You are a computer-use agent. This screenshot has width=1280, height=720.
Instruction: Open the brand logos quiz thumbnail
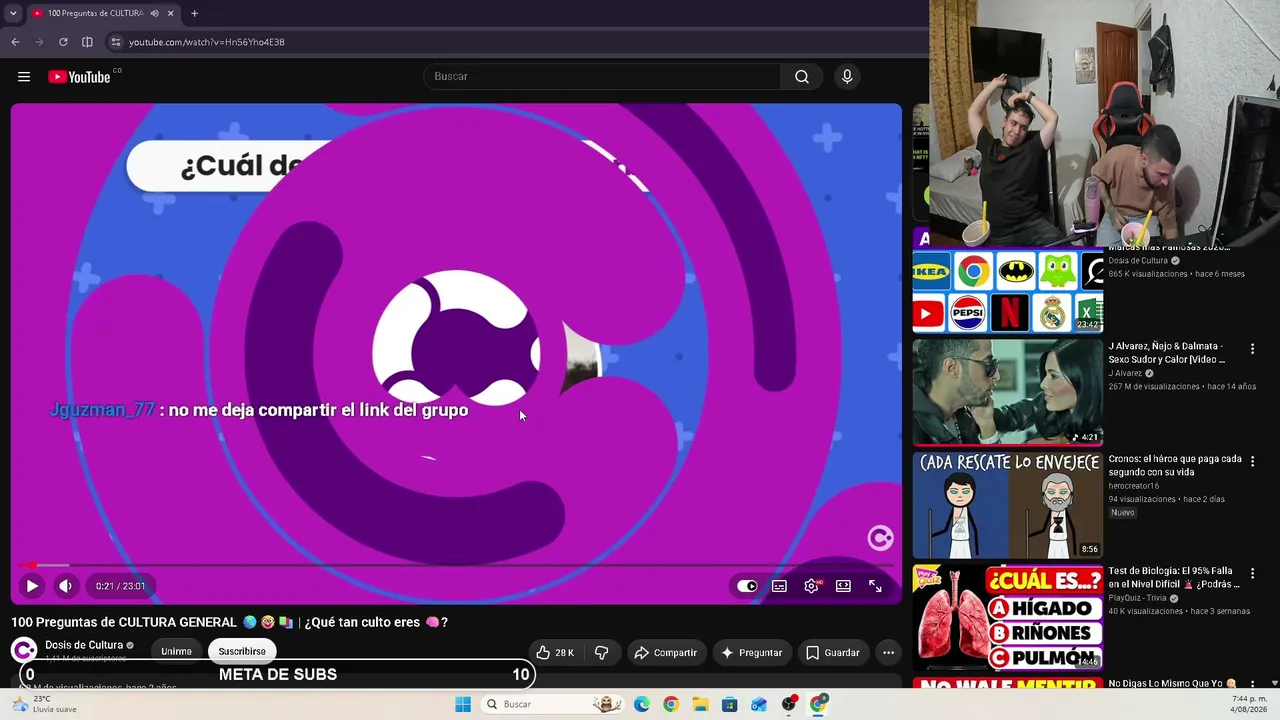click(1007, 290)
